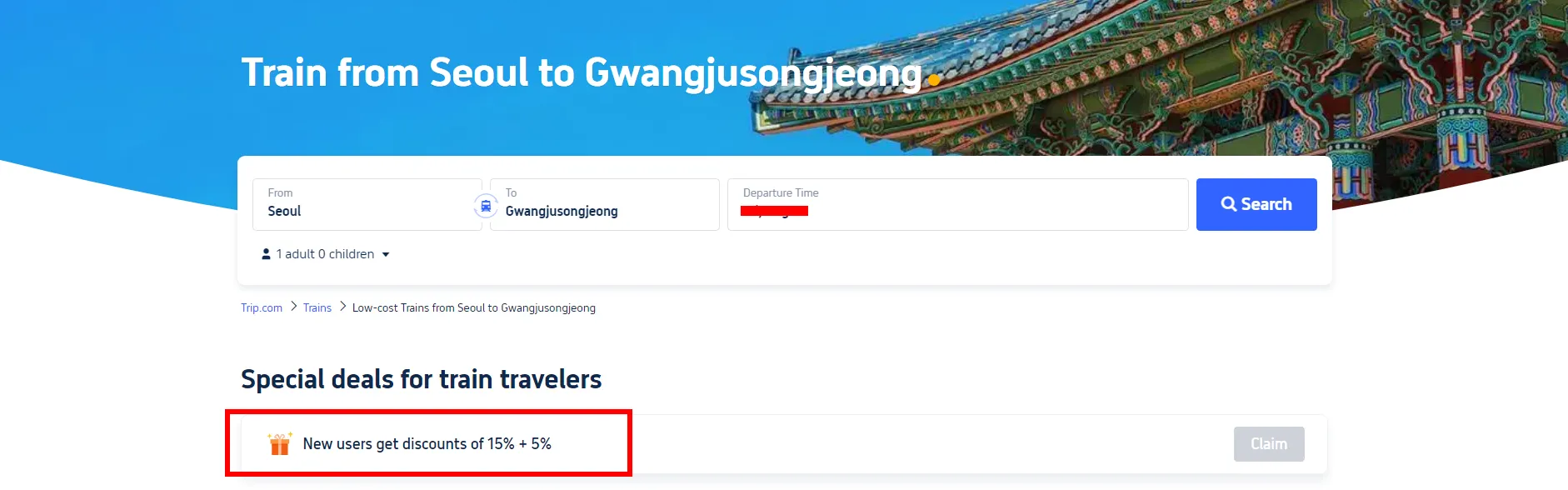Expand the passengers dropdown caret
Viewport: 1568px width, 490px height.
(386, 255)
